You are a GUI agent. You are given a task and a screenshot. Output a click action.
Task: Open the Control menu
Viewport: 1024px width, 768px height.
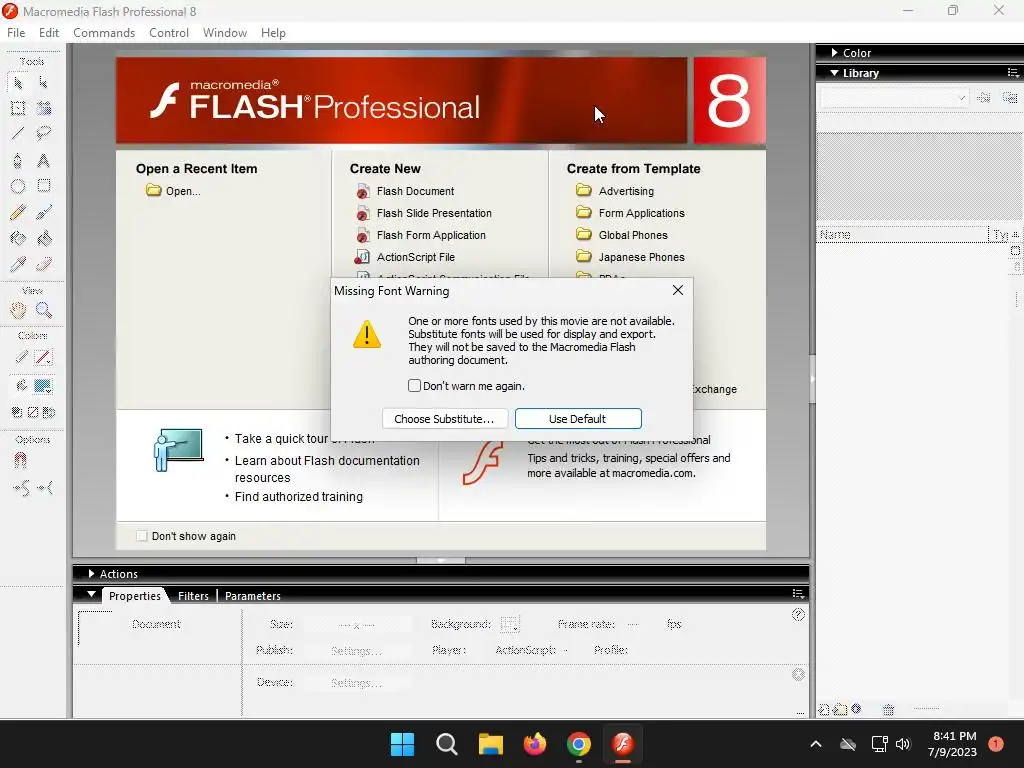tap(168, 33)
